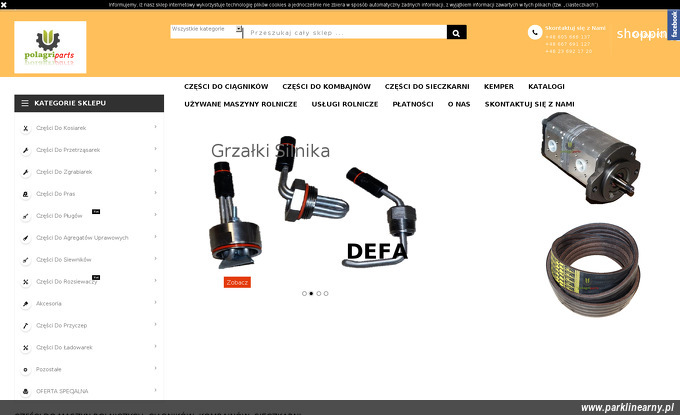The image size is (680, 415).
Task: Click hamburger icon in Kategorie Sklepu
Action: coord(25,103)
